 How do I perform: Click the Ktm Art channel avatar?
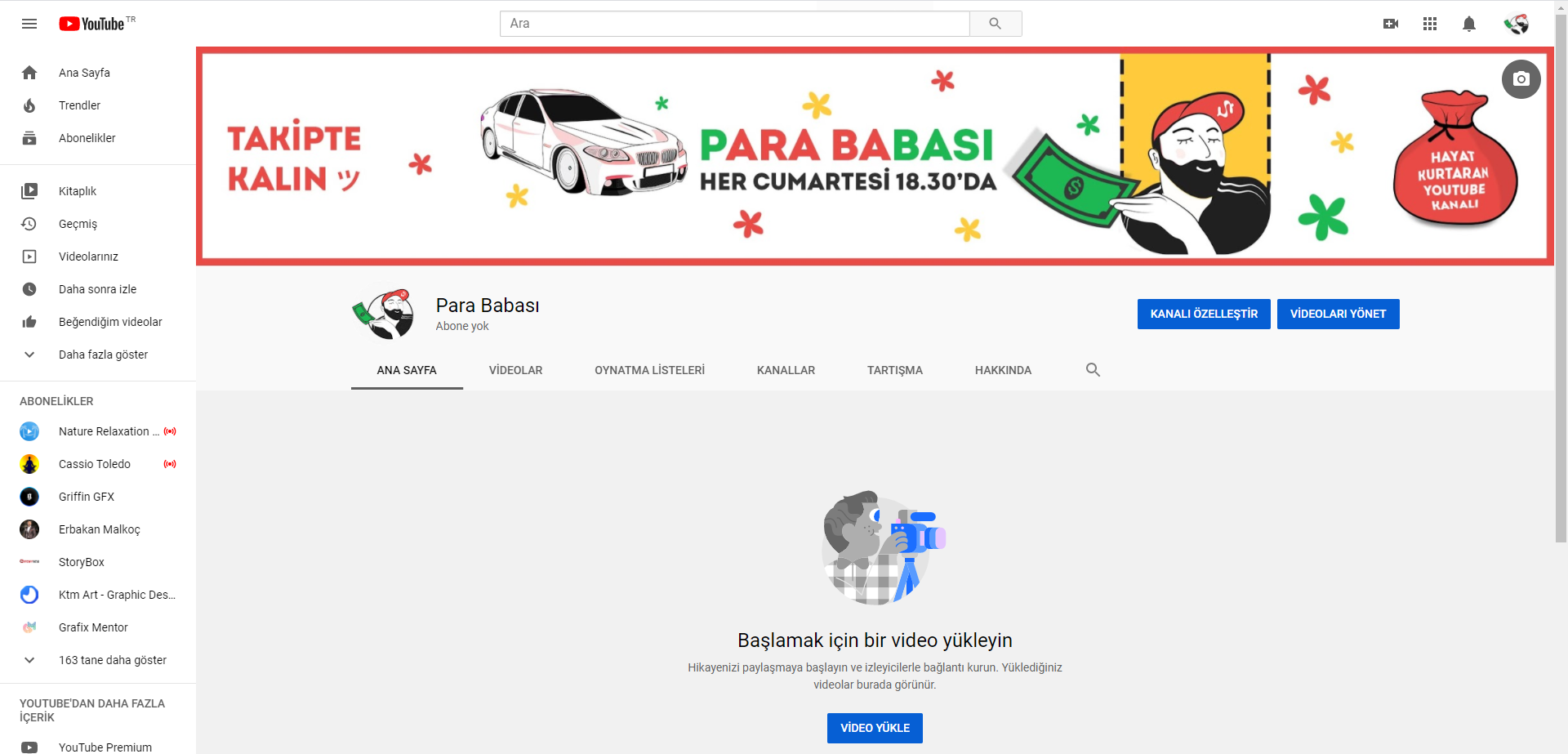tap(29, 595)
